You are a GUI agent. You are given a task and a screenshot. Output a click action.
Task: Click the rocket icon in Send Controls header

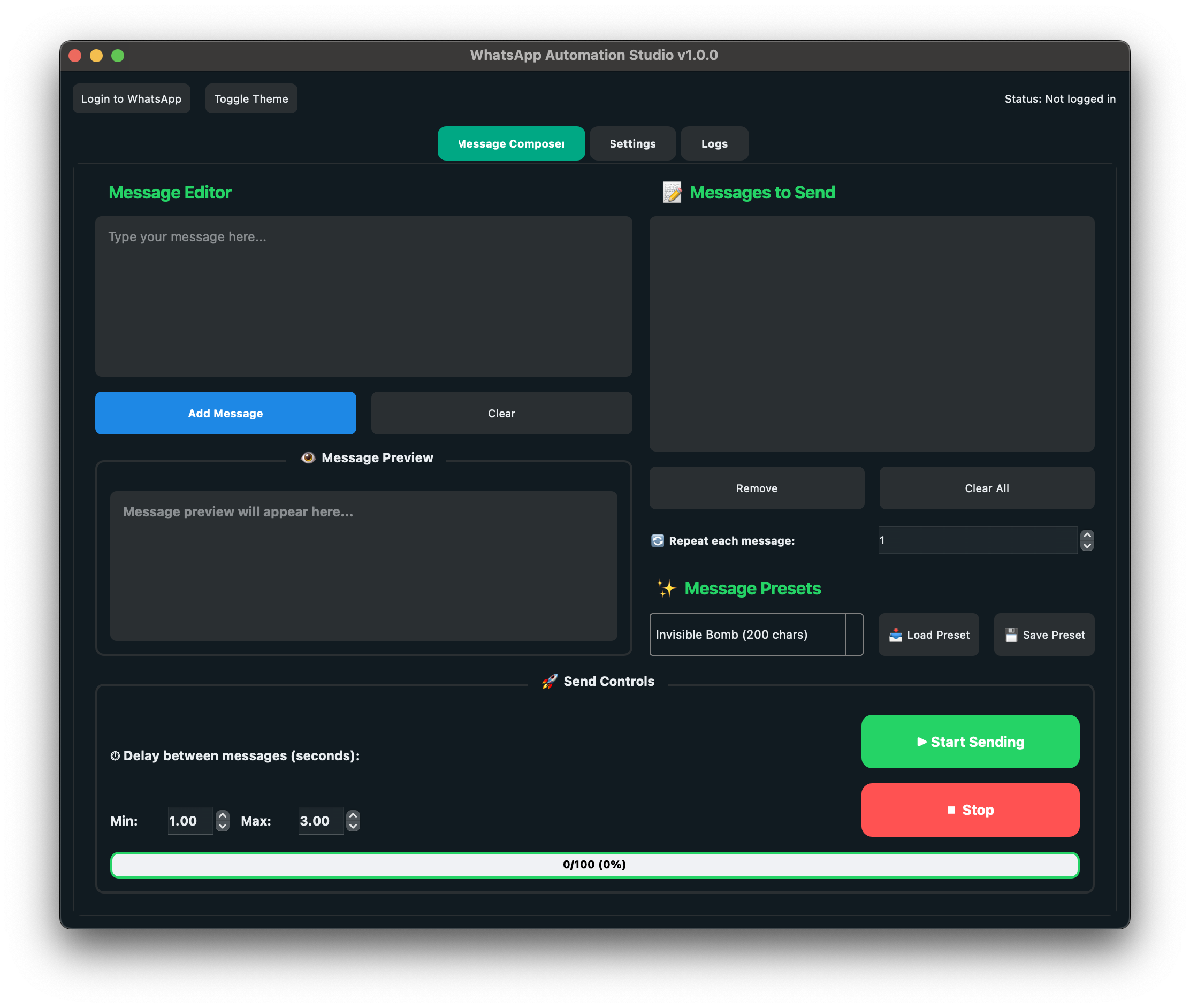point(550,681)
